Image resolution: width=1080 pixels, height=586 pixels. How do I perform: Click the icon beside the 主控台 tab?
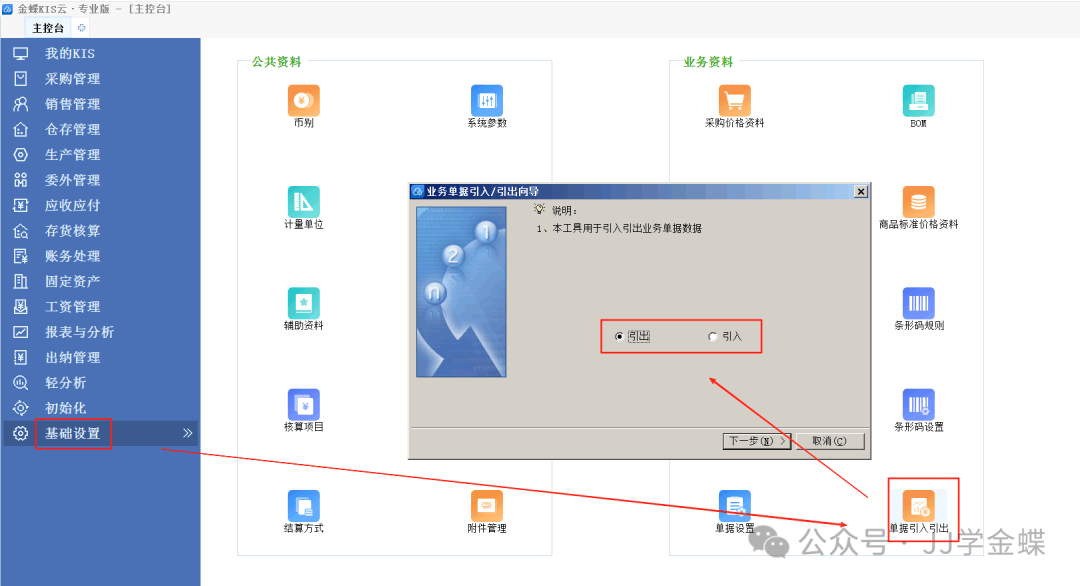click(x=81, y=28)
